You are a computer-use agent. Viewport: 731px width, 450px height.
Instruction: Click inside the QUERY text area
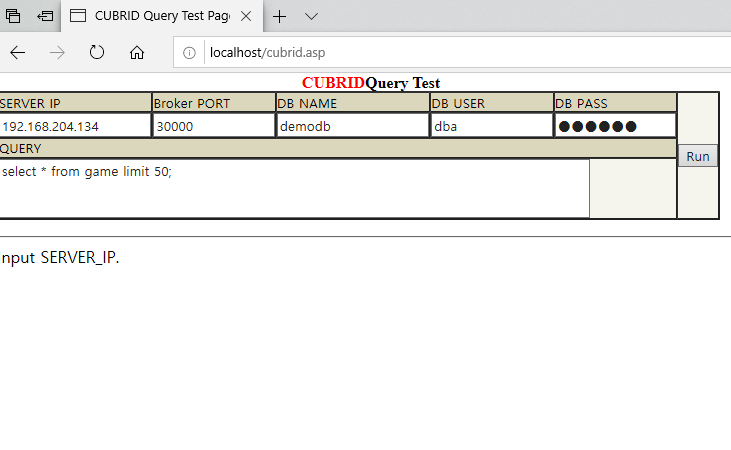click(293, 188)
